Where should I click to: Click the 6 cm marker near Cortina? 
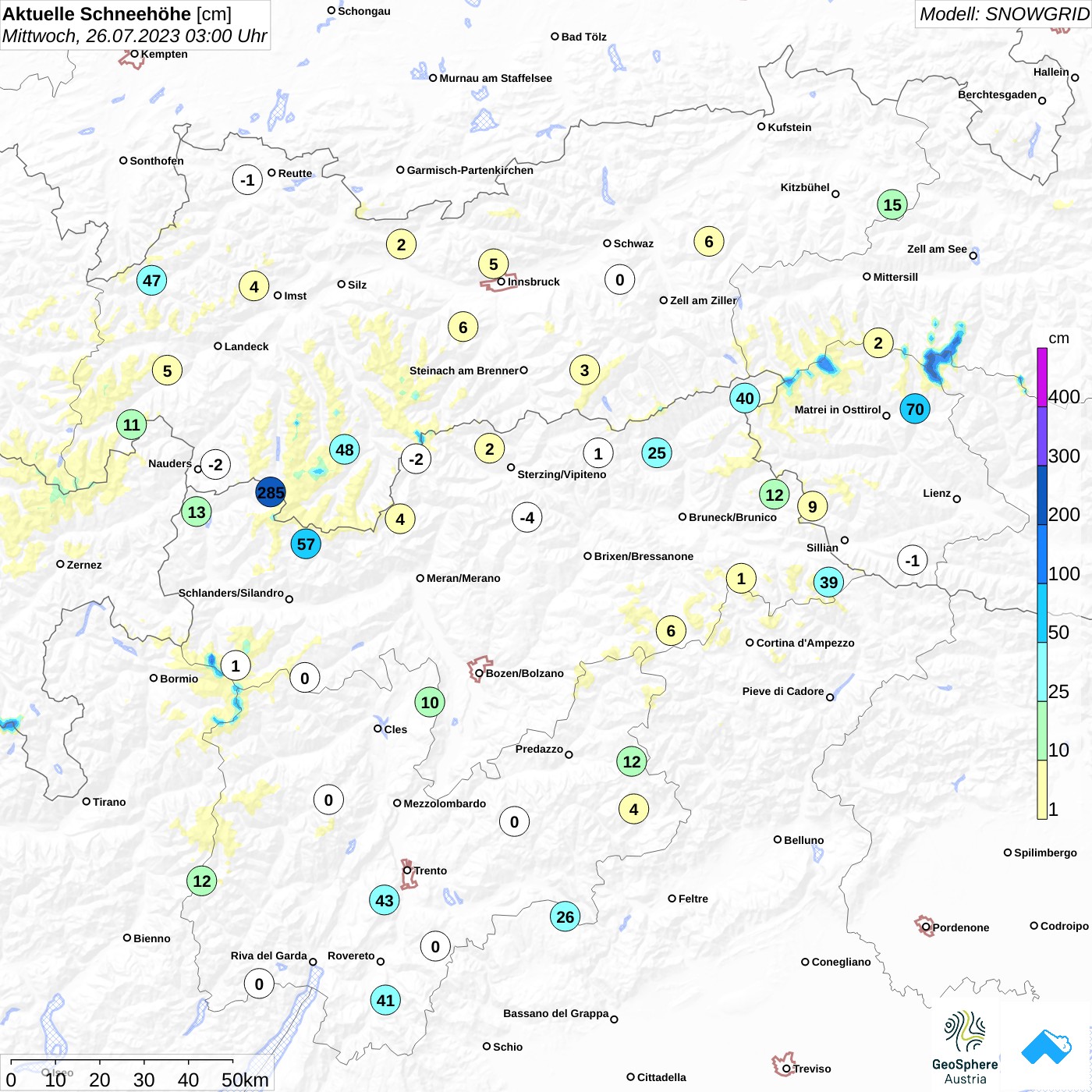tap(671, 630)
